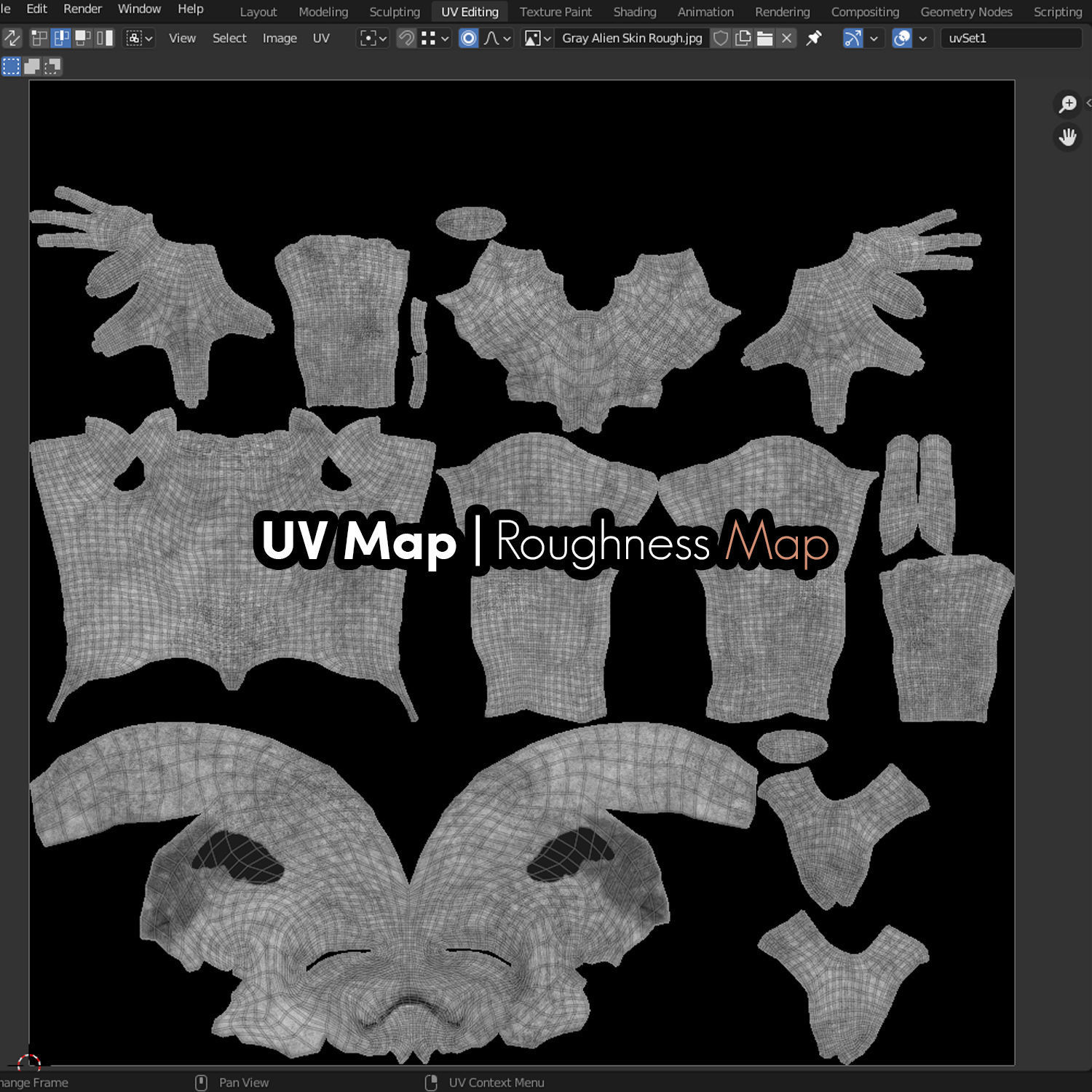1092x1092 pixels.
Task: Click mouse icon beside Pan View
Action: point(202,1083)
